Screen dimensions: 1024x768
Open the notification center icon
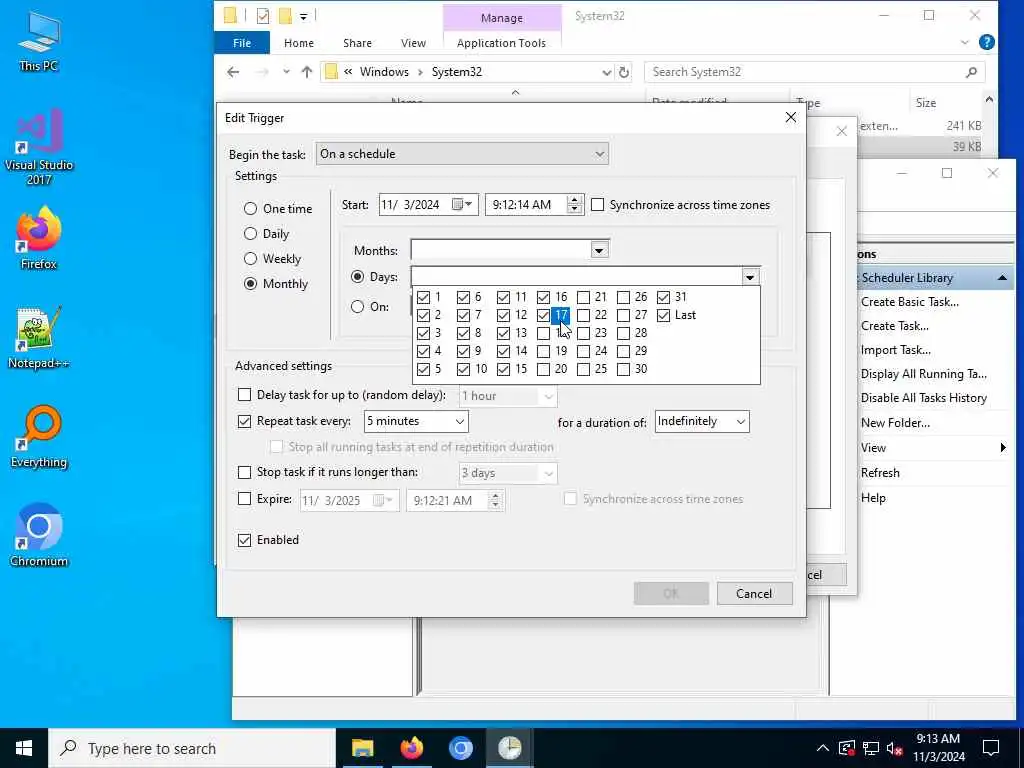click(991, 748)
